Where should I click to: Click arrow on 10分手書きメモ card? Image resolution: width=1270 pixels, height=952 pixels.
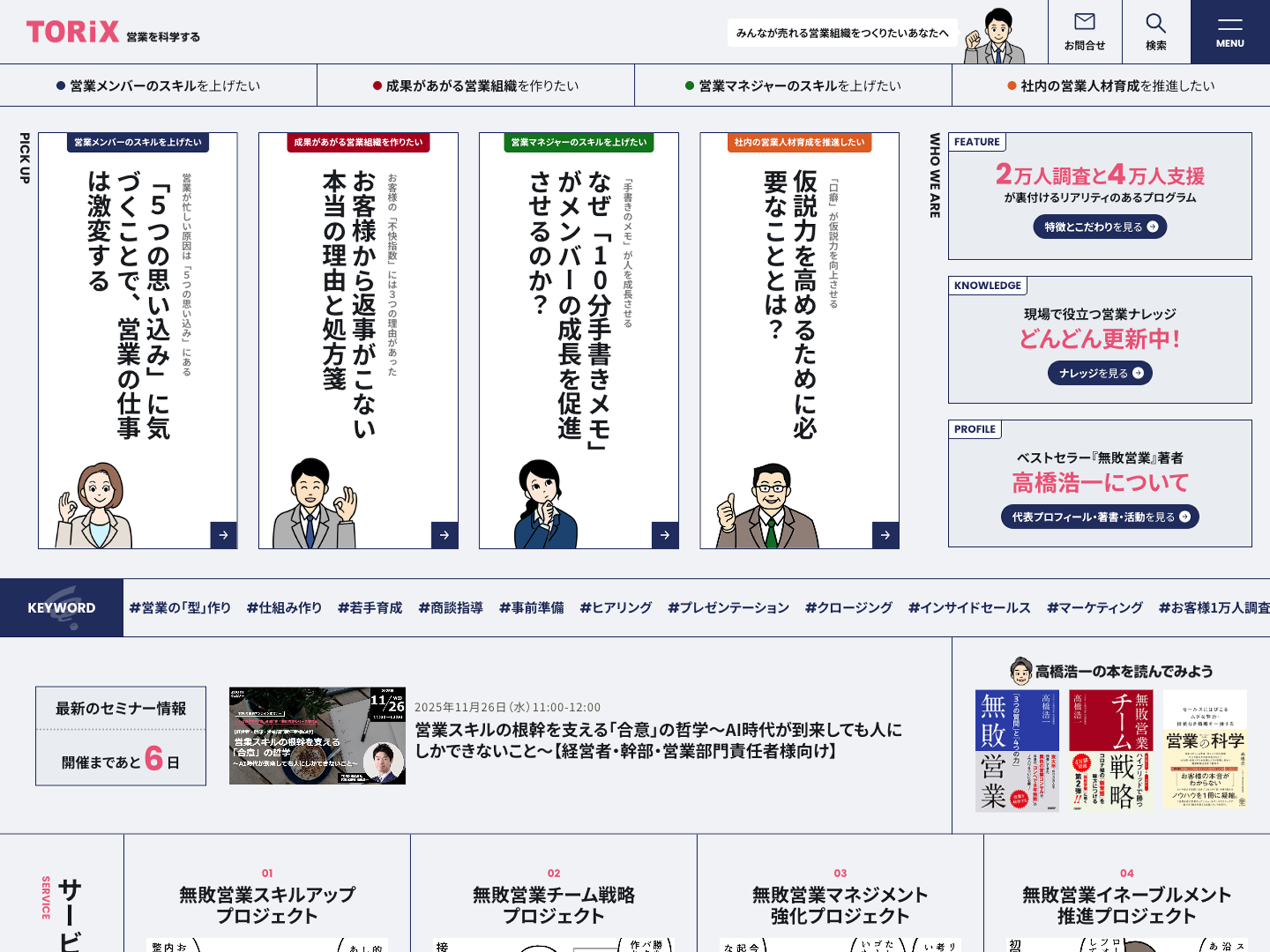(x=665, y=535)
